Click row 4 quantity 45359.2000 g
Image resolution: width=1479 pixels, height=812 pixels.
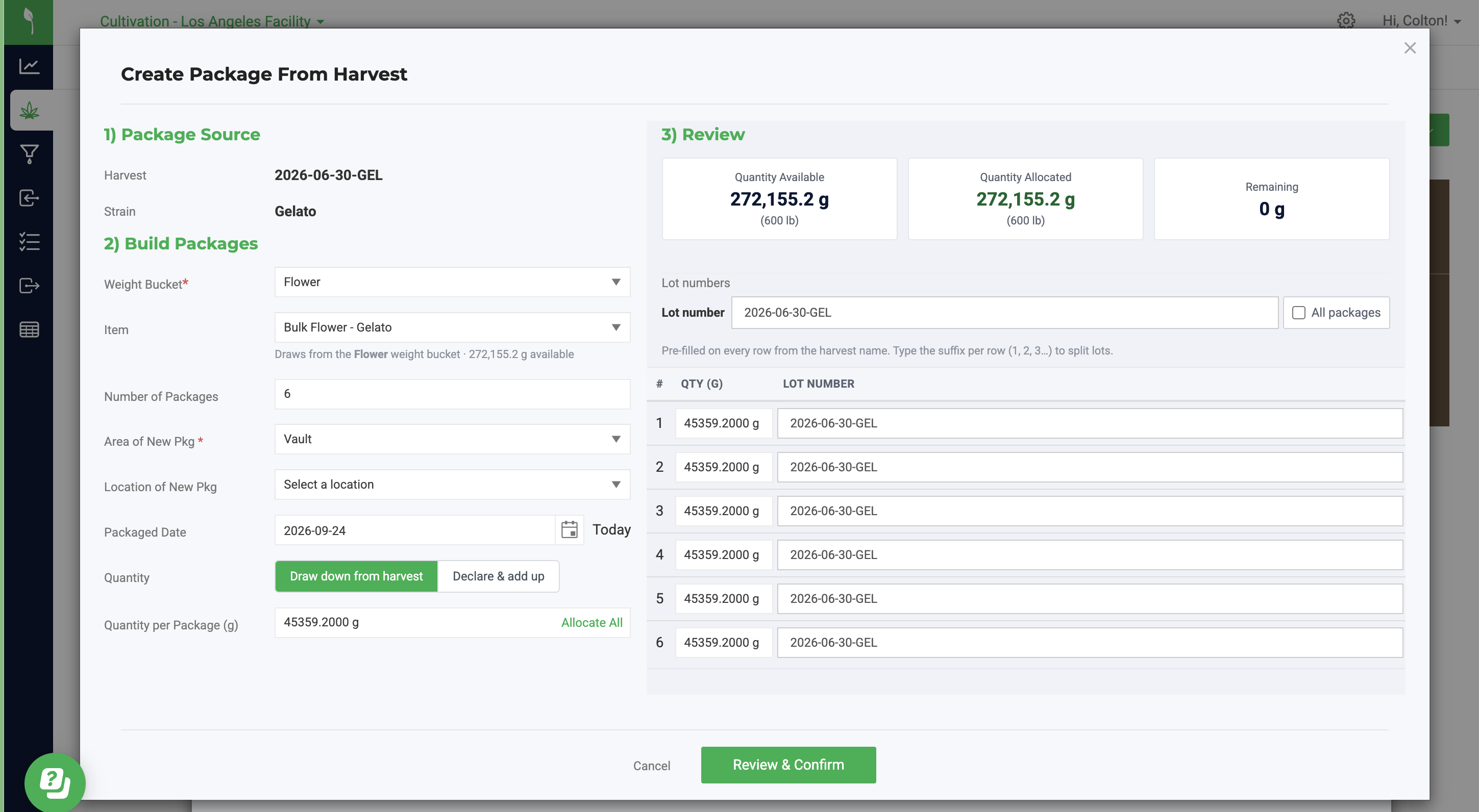[x=724, y=555]
